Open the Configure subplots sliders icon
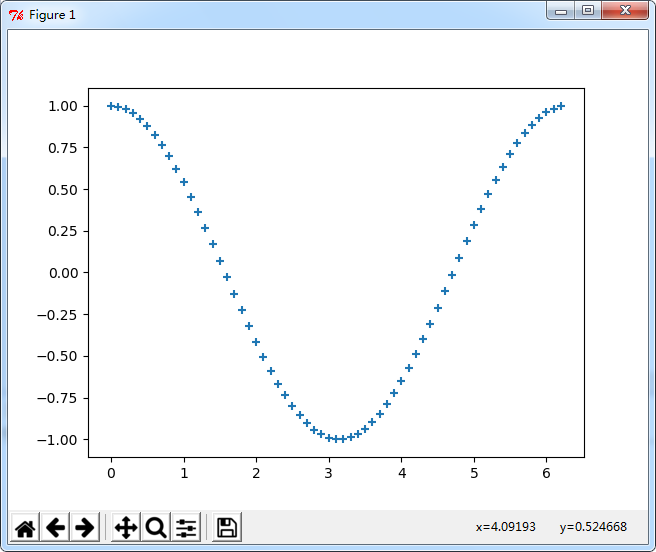656x552 pixels. click(x=186, y=527)
